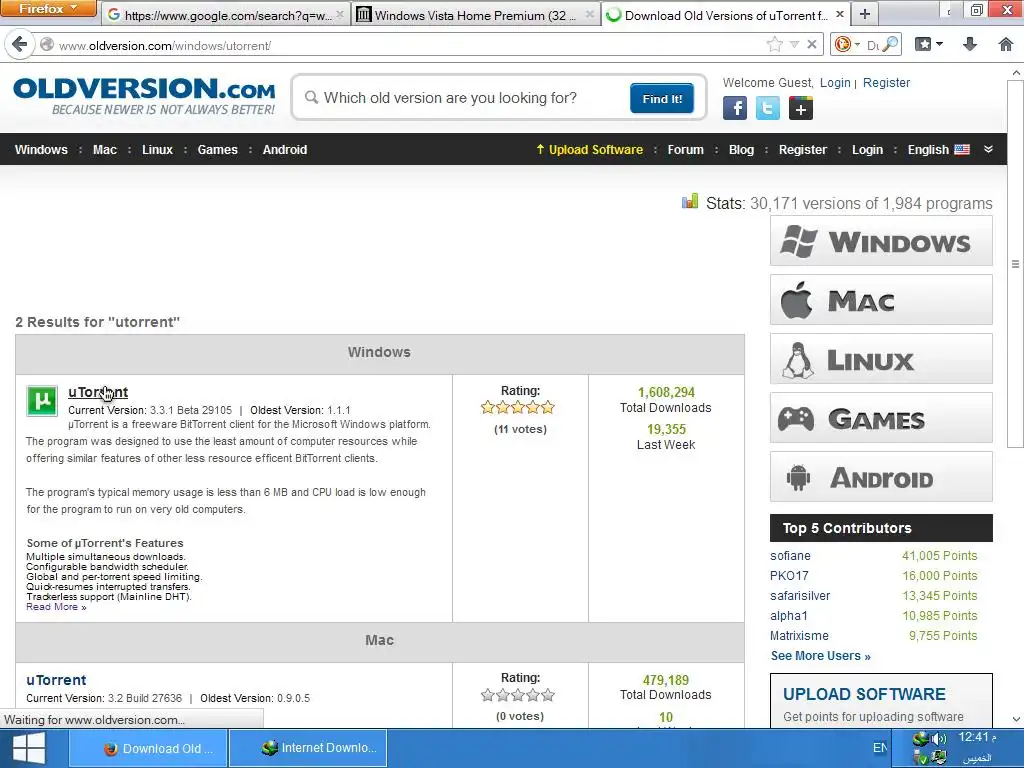Click the Firefox taskbar button
The height and width of the screenshot is (768, 1024).
coord(148,748)
